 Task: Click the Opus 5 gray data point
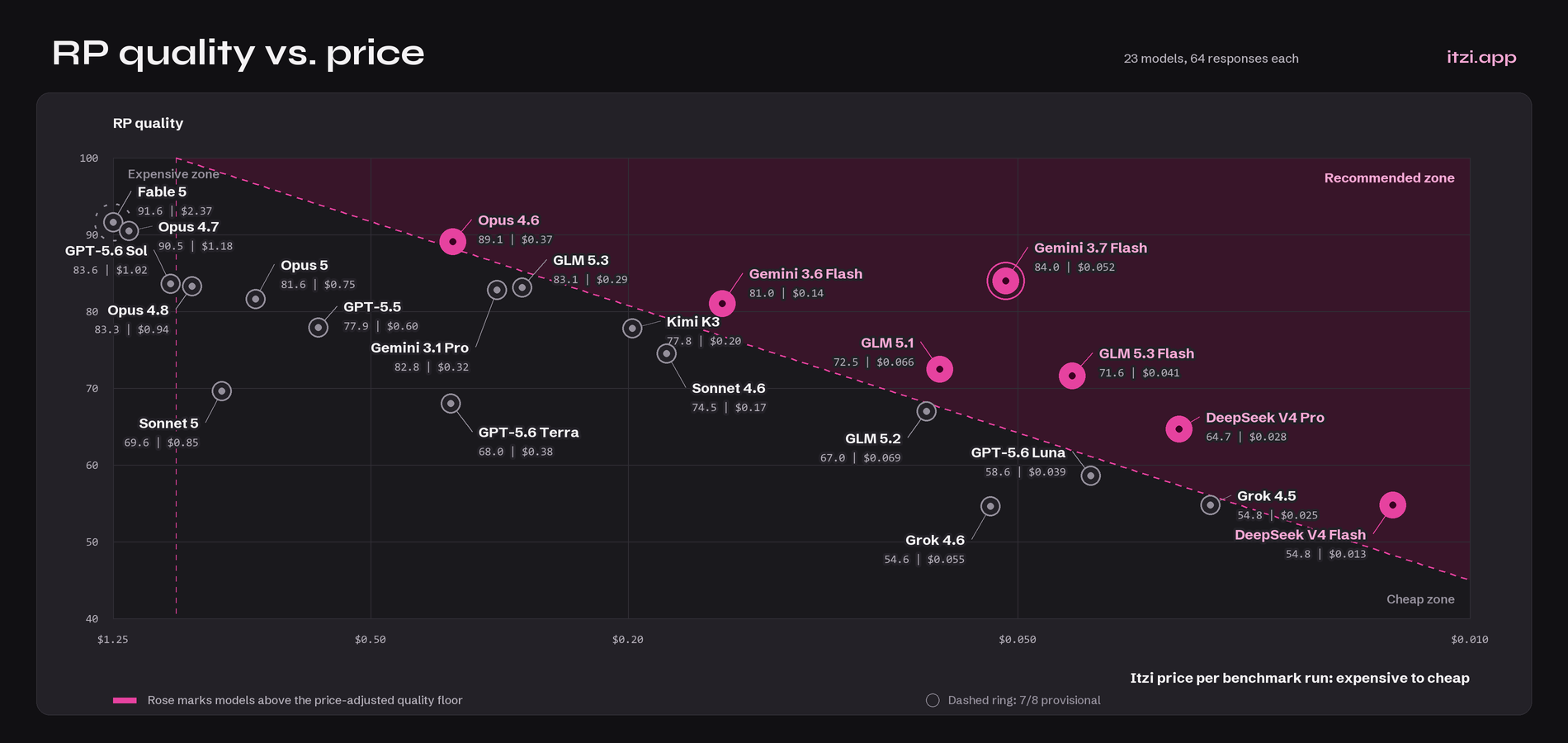[256, 298]
